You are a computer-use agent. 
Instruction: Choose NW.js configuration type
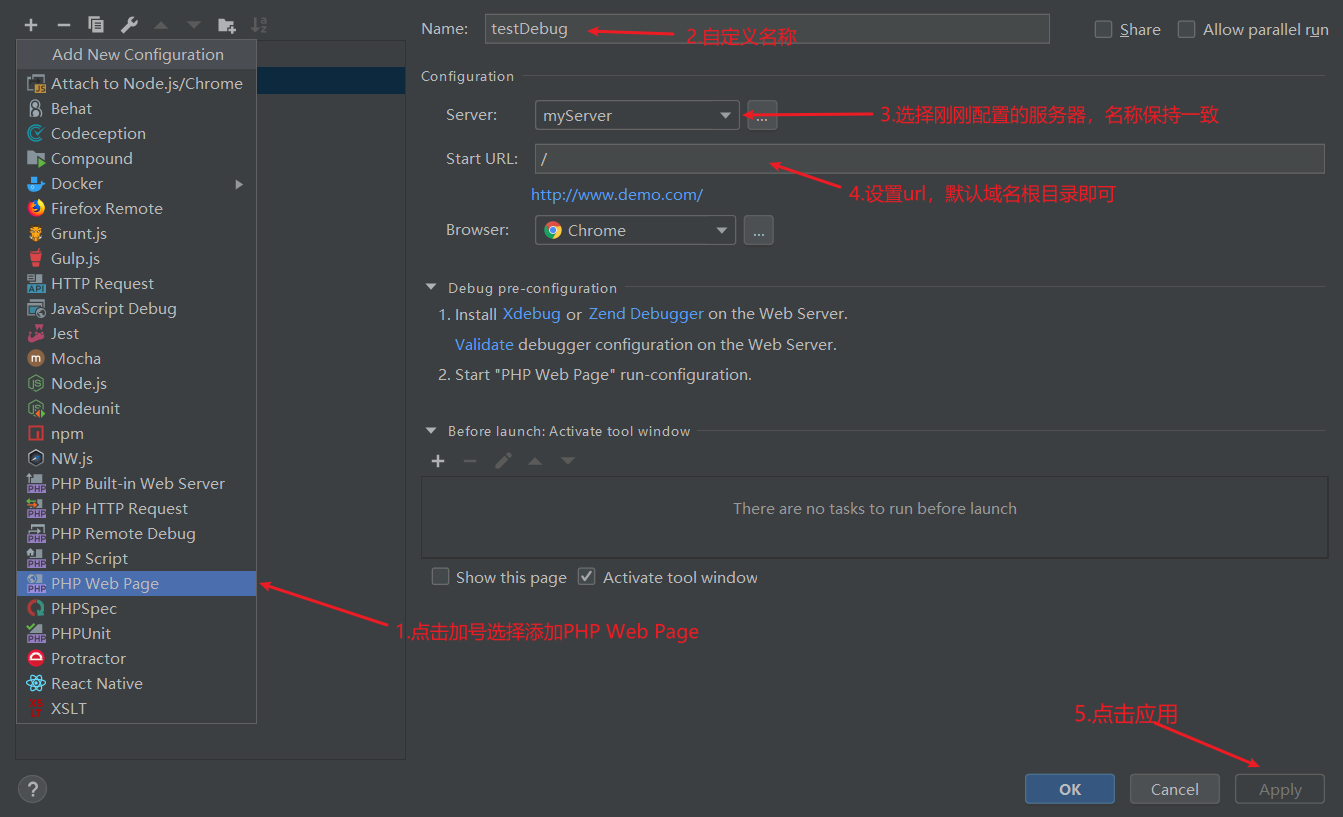click(136, 458)
